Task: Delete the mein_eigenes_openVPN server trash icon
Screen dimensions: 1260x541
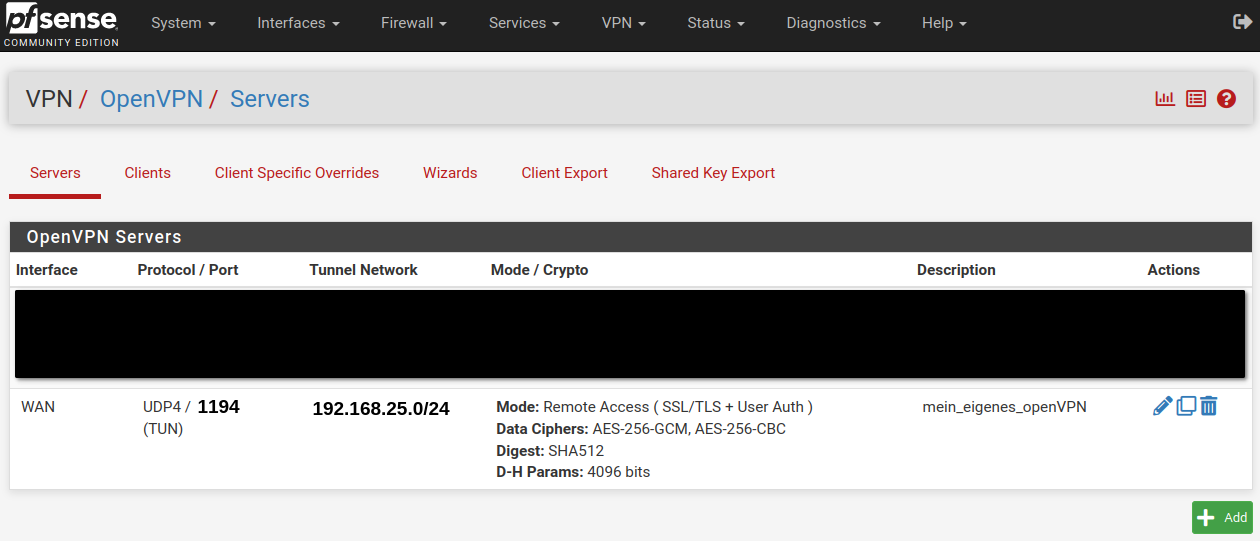Action: click(x=1208, y=406)
